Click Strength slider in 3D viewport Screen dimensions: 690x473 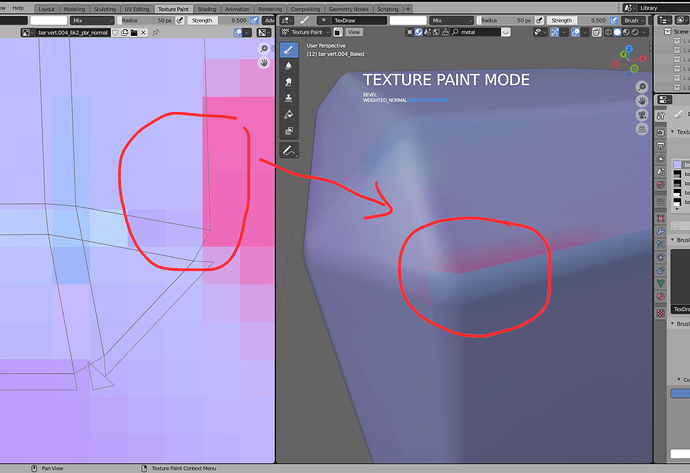tap(577, 20)
